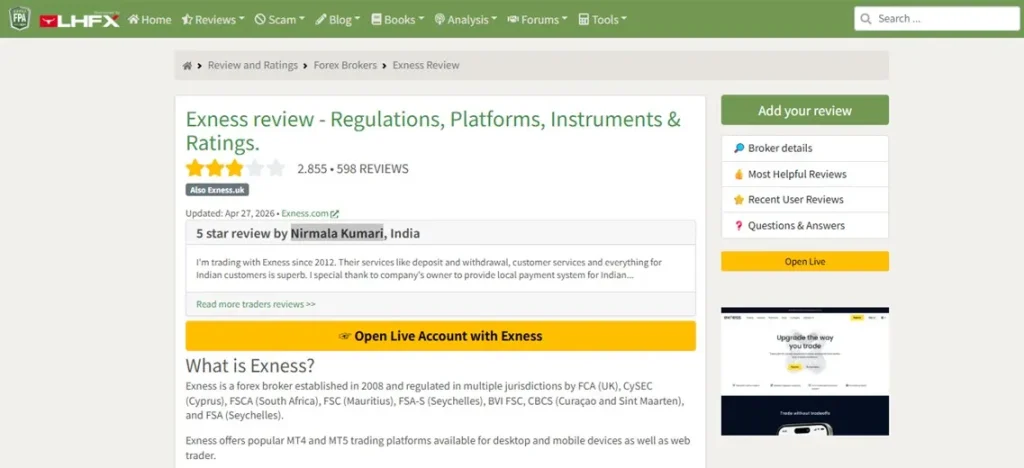Click the search magnifier icon
1024x468 pixels.
pos(866,19)
